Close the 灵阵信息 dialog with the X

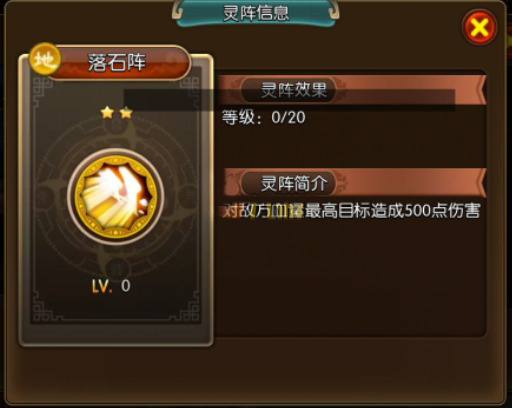point(480,27)
